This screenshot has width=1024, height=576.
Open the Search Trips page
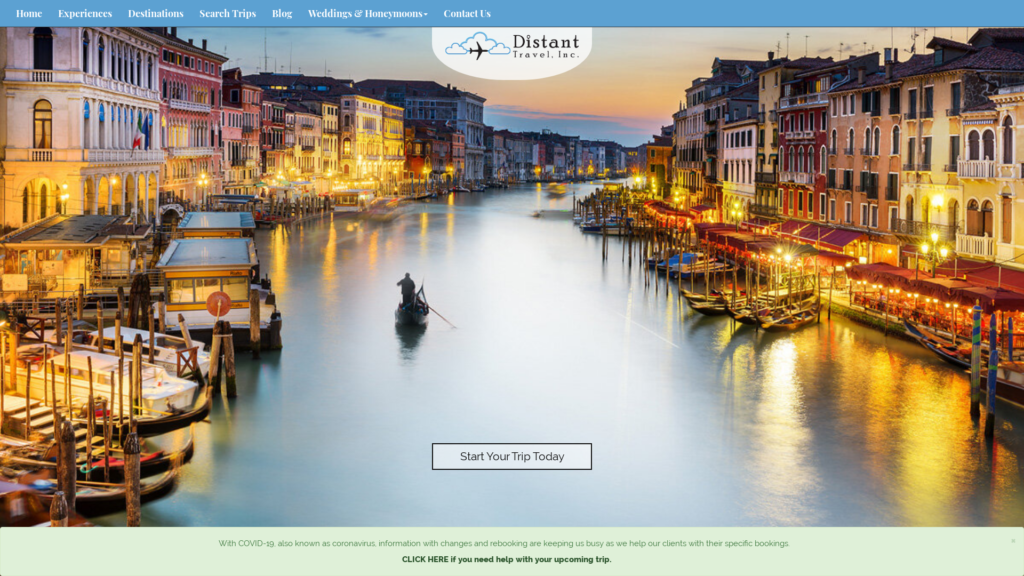(227, 14)
